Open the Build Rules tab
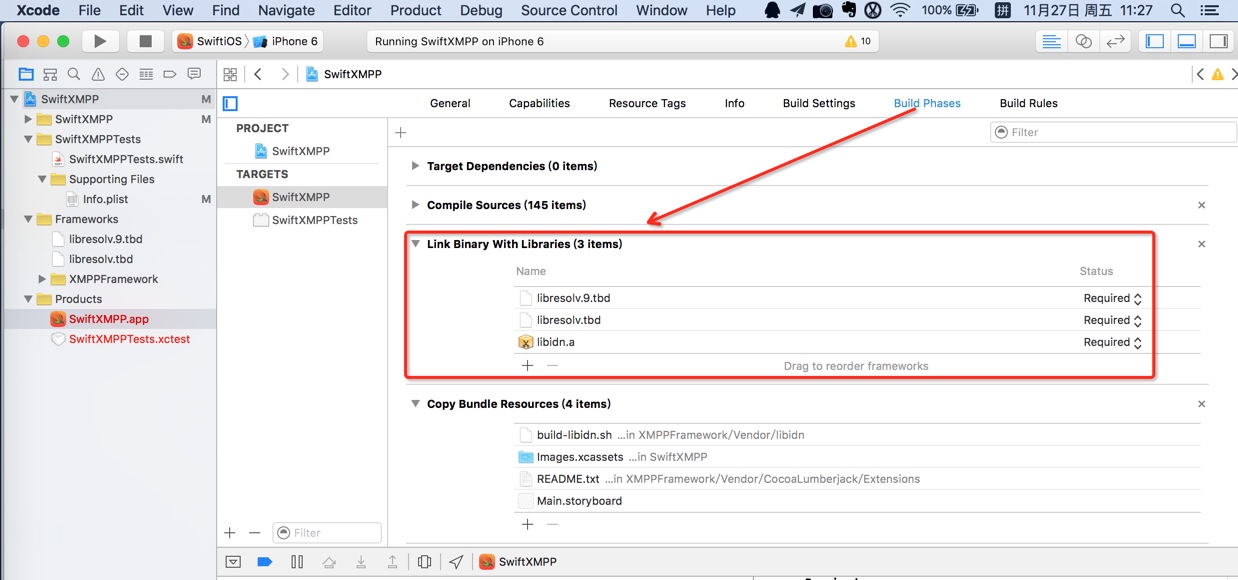 [x=1028, y=103]
